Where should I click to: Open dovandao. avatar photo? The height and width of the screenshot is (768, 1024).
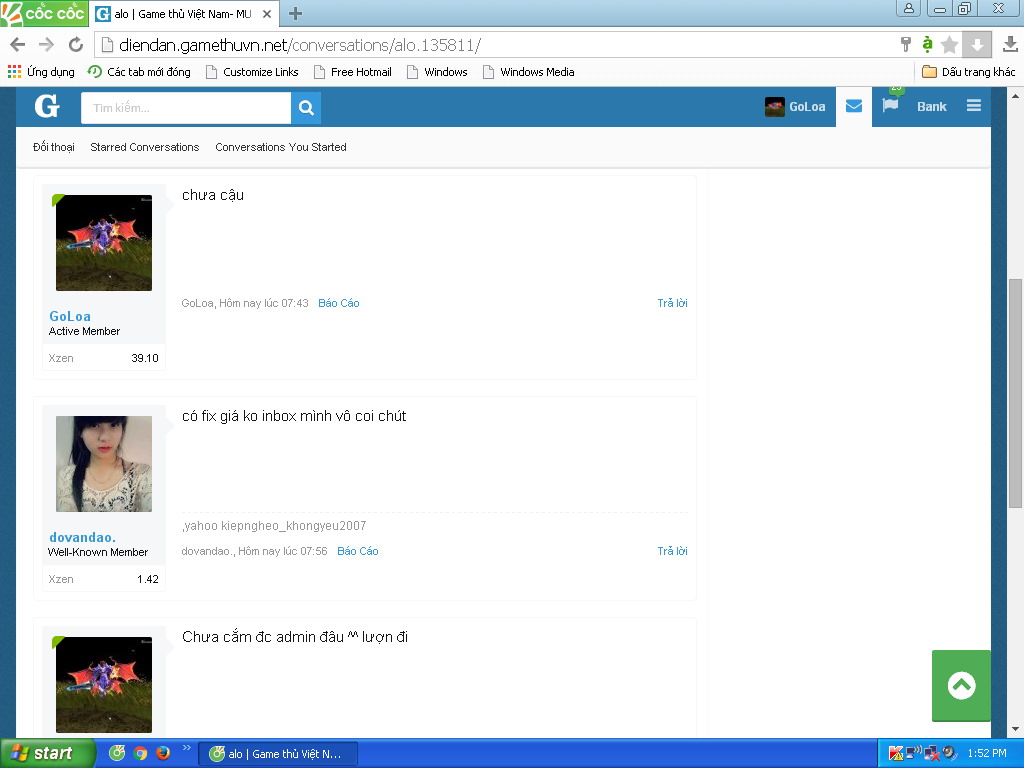coord(104,464)
